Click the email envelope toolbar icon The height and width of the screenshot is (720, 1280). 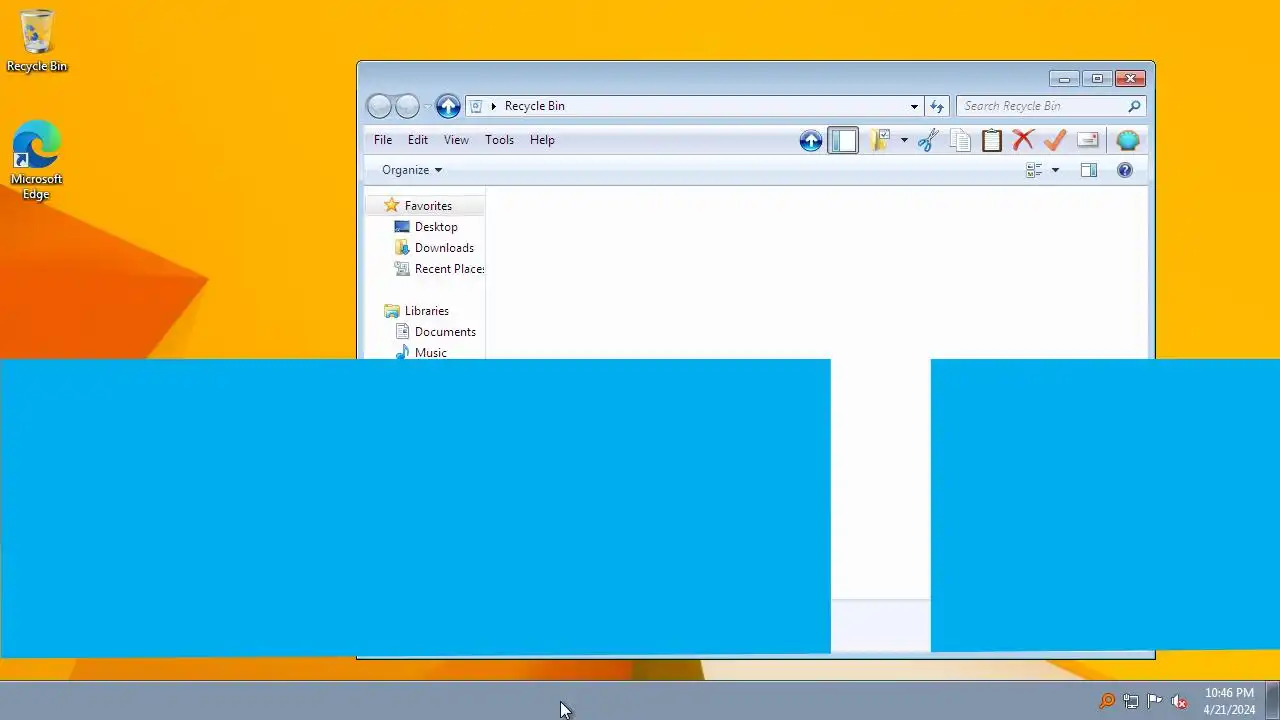click(1088, 141)
